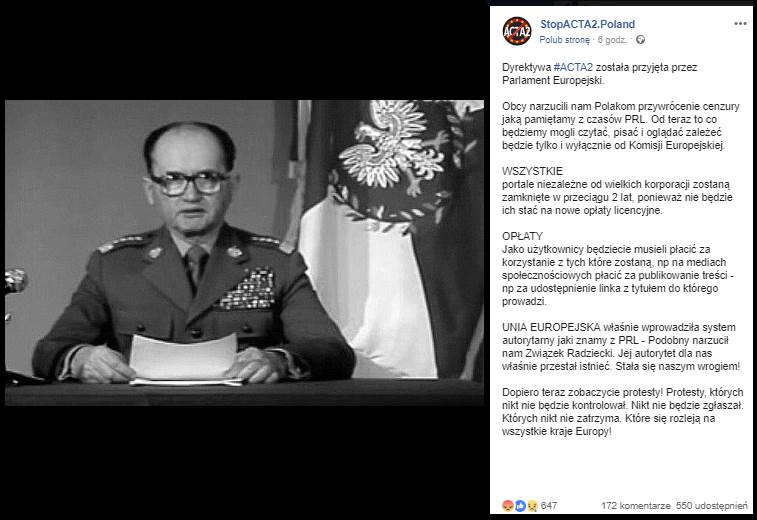Click the OPŁATY heading in the post
The height and width of the screenshot is (520, 757).
[x=522, y=236]
